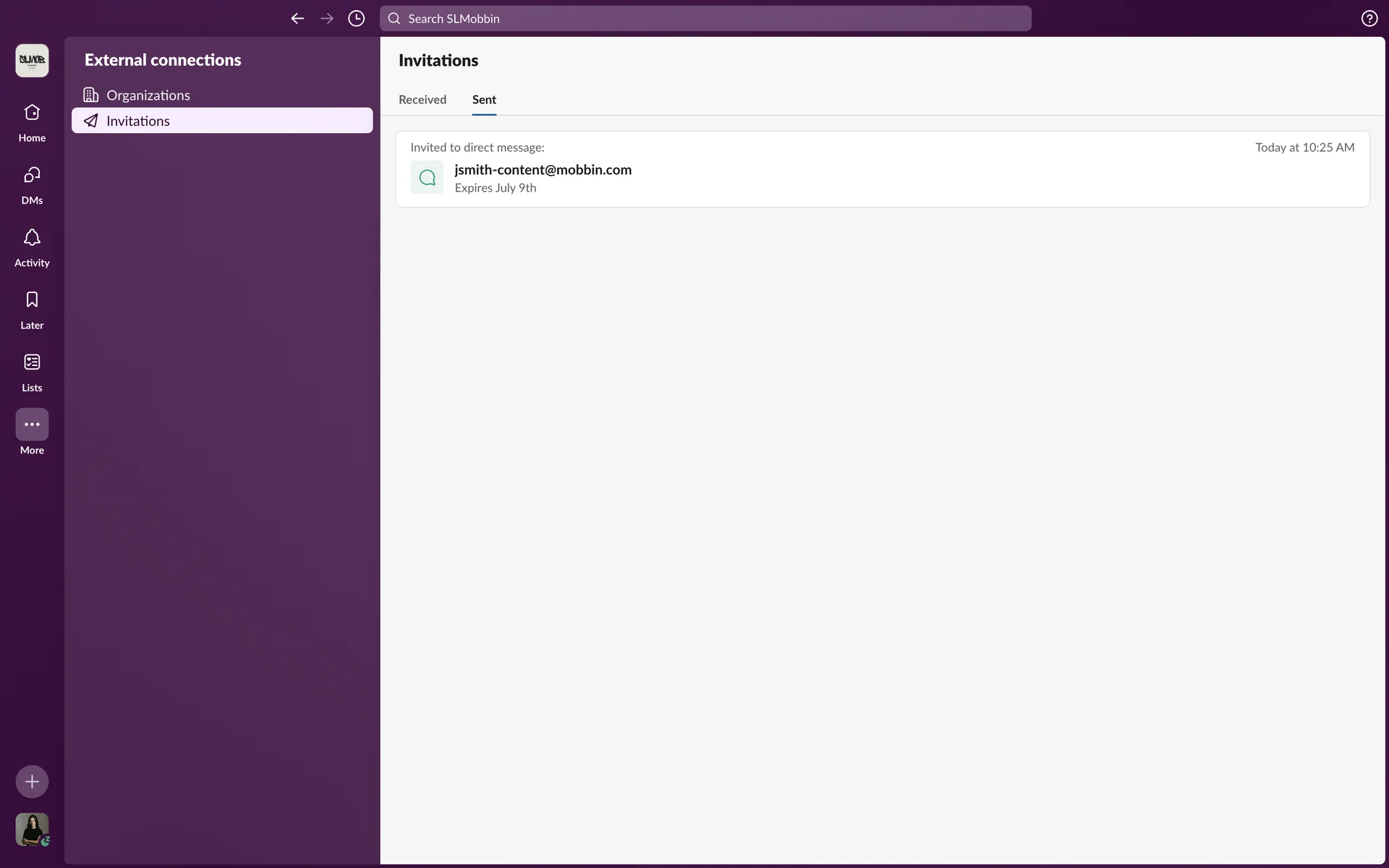Viewport: 1389px width, 868px height.
Task: Open user profile avatar at bottom
Action: [x=32, y=829]
